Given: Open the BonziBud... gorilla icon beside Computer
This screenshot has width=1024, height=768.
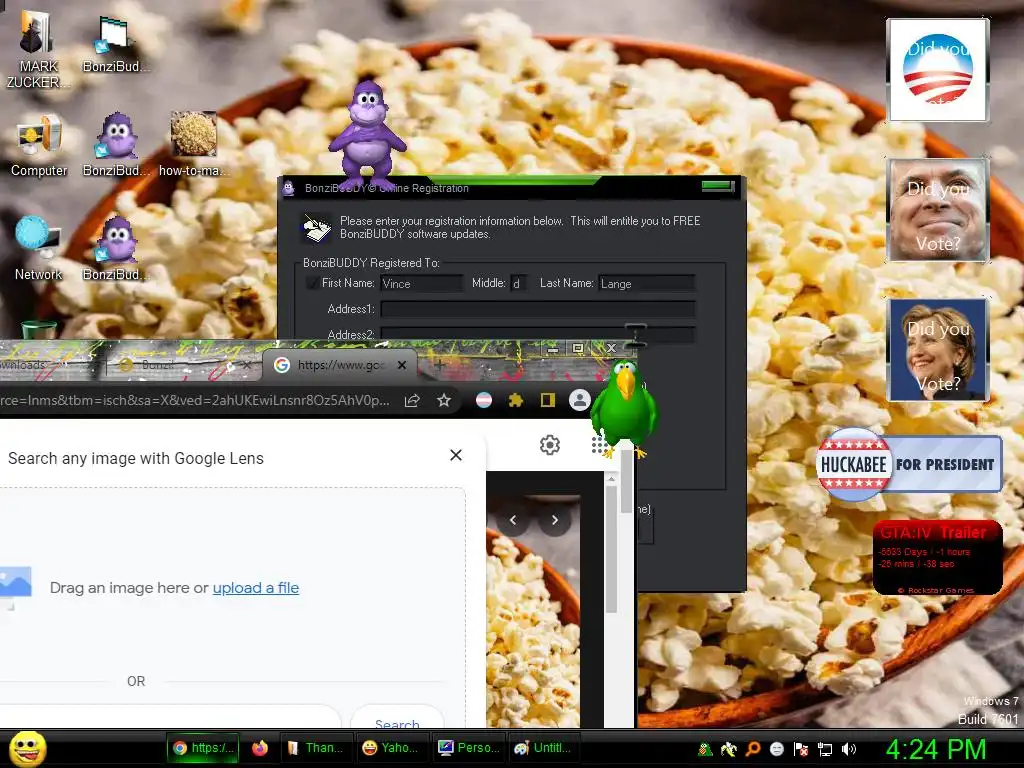Looking at the screenshot, I should [x=116, y=145].
